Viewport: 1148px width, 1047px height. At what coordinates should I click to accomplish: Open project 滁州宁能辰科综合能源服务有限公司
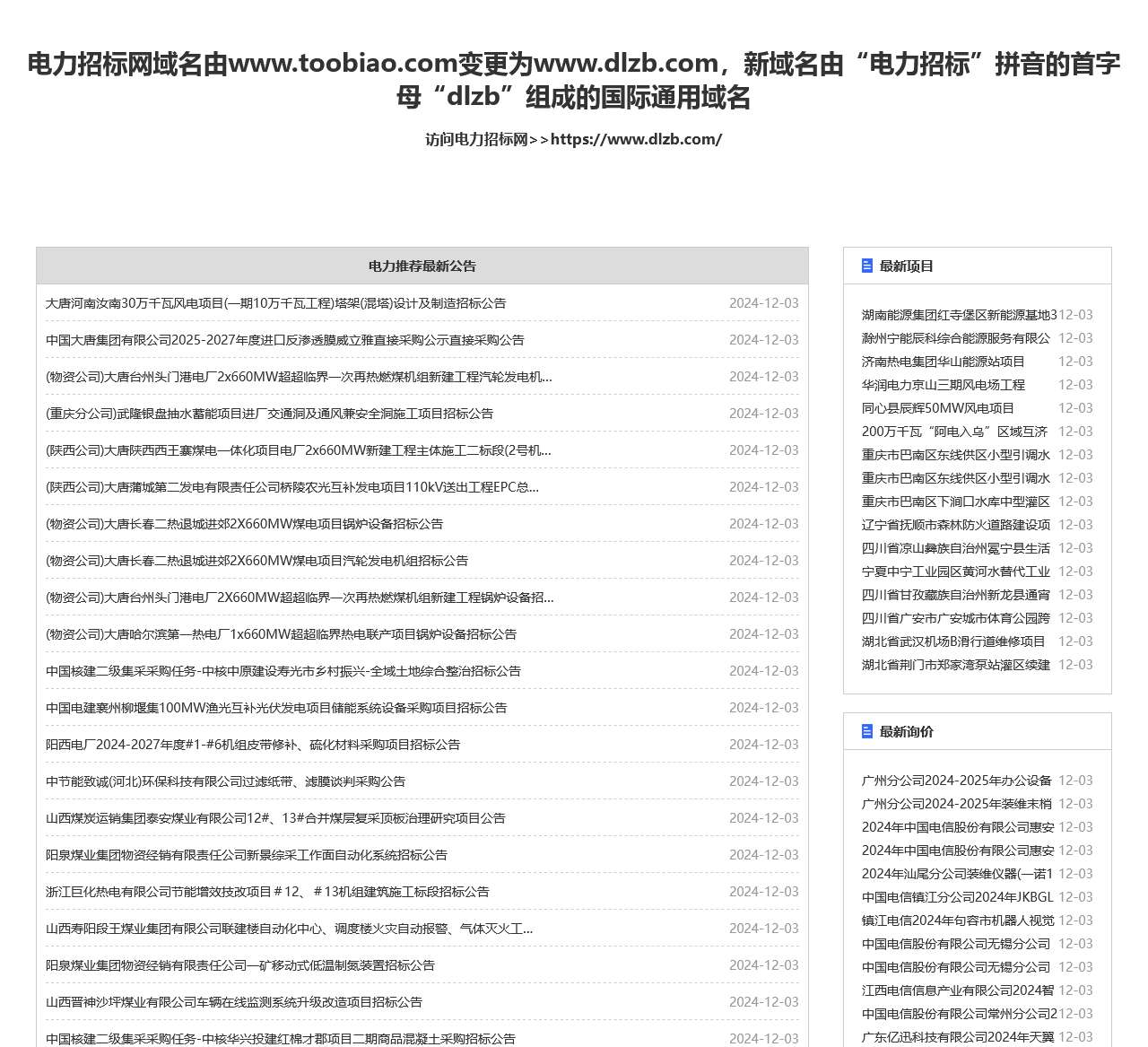click(x=956, y=338)
